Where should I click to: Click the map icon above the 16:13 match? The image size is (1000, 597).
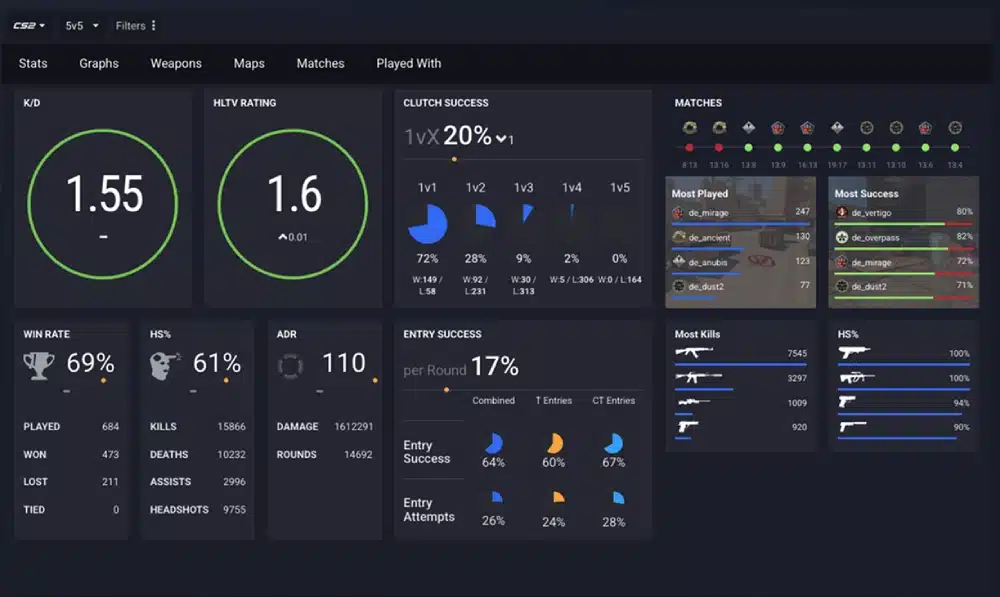click(x=807, y=128)
